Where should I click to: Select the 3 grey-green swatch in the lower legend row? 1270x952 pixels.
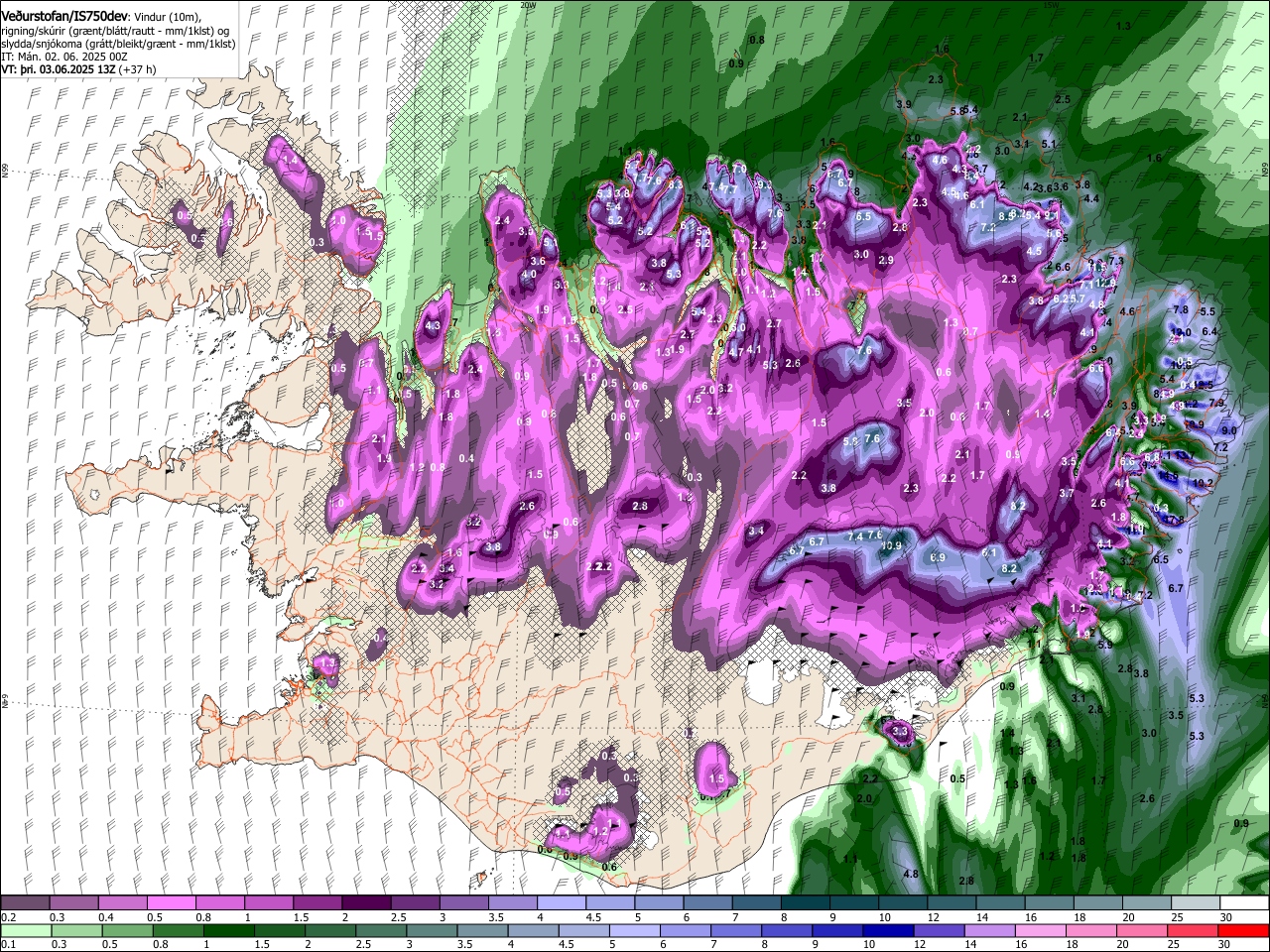tap(432, 930)
